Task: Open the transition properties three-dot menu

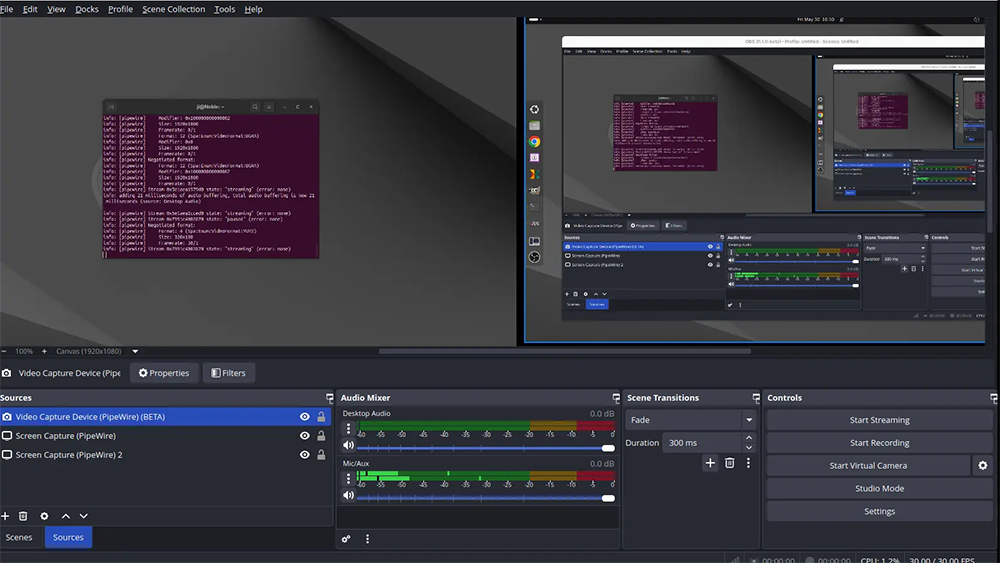Action: (748, 463)
